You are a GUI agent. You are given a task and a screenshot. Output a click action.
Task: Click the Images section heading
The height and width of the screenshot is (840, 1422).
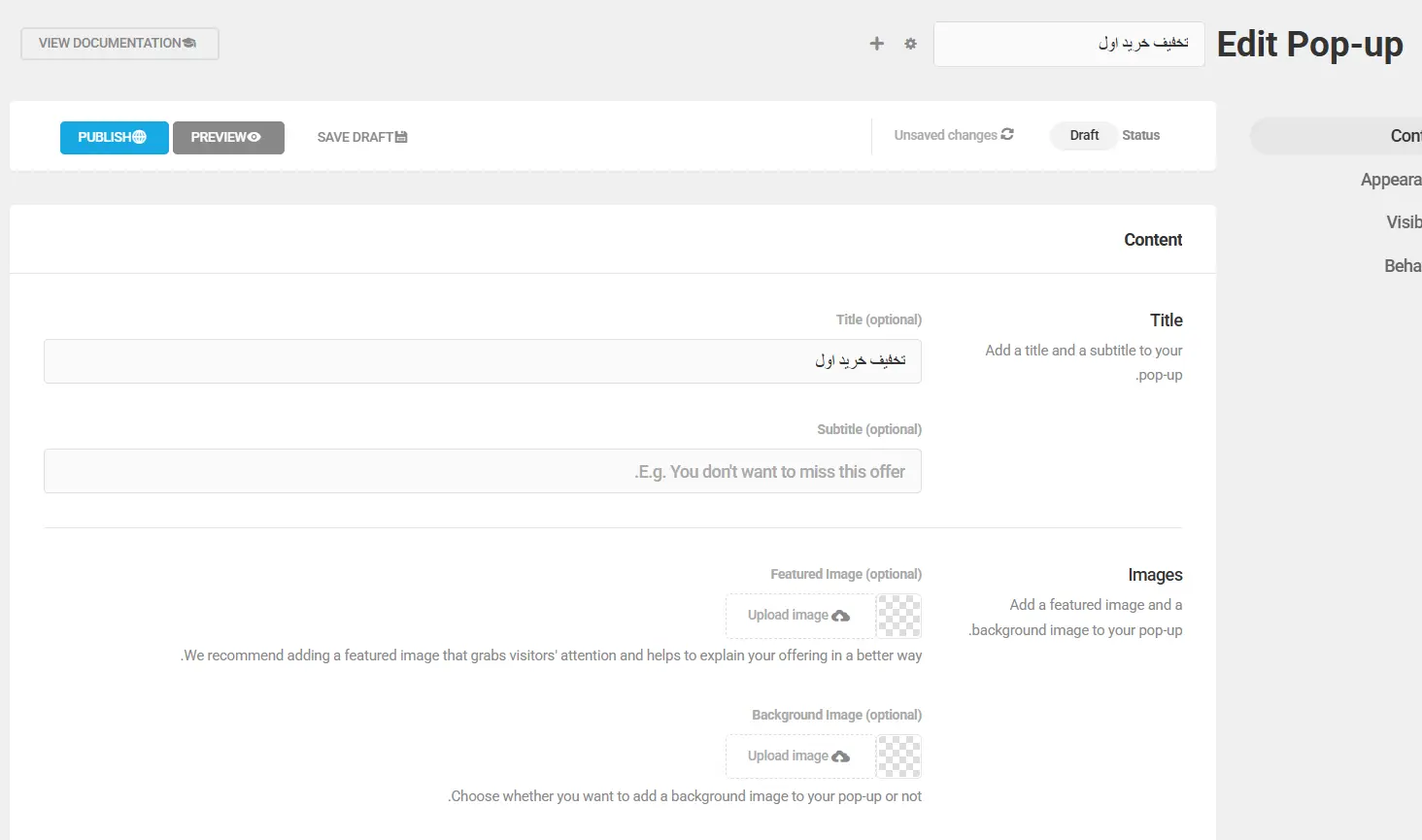[x=1155, y=575]
